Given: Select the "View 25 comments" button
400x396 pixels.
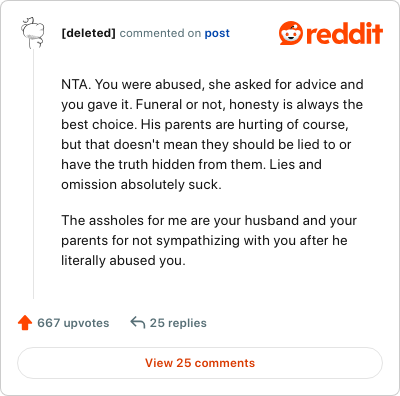Looking at the screenshot, I should (x=200, y=363).
